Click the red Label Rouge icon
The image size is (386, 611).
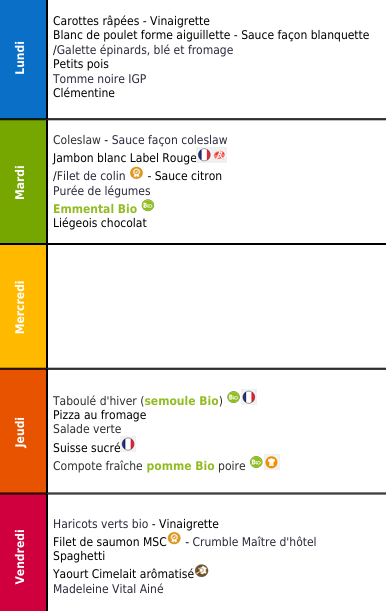[x=220, y=155]
